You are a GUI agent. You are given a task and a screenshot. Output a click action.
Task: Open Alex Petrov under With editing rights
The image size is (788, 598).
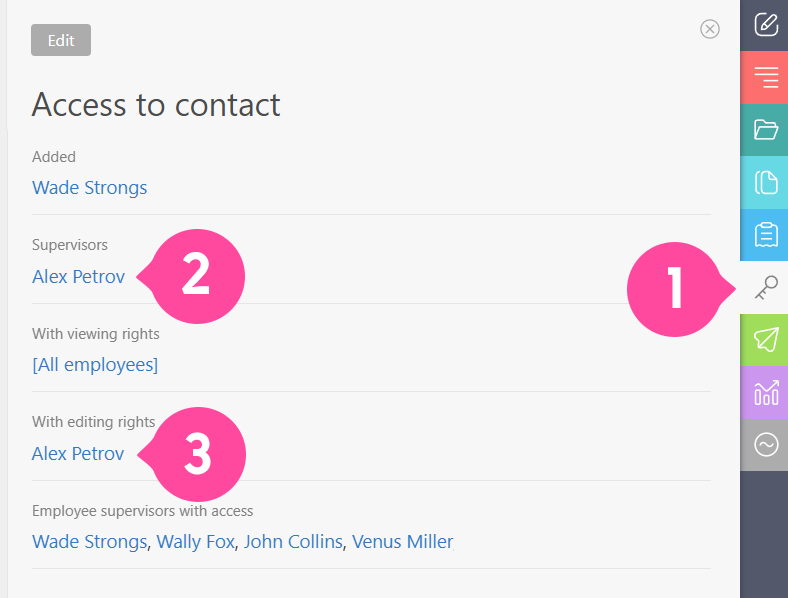(78, 453)
